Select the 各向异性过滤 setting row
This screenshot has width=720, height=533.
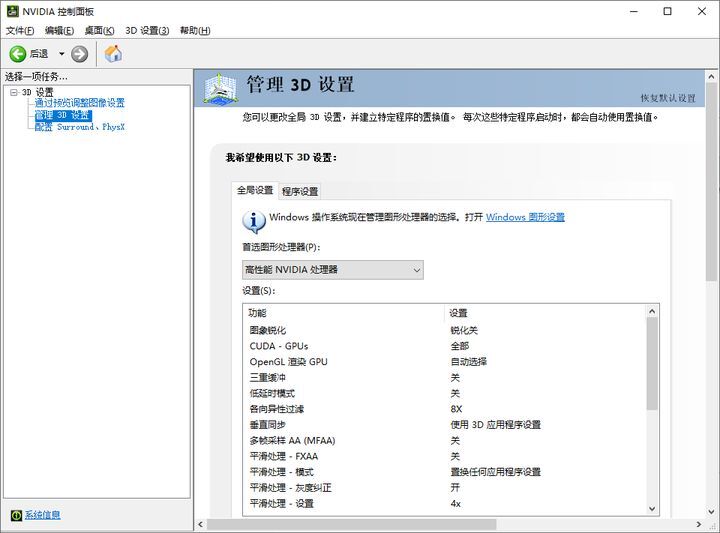click(x=444, y=409)
